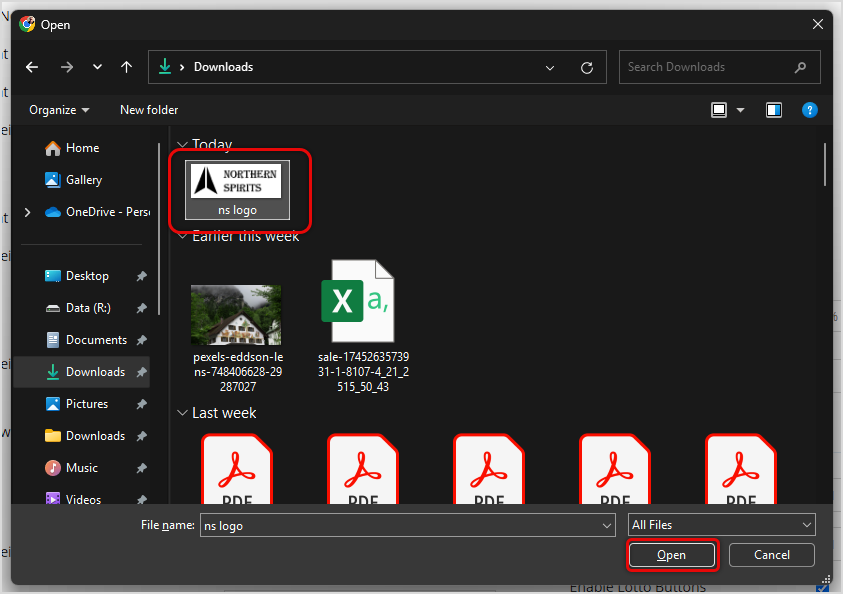Toggle the preview pane visibility
This screenshot has height=594, width=843.
tap(773, 109)
